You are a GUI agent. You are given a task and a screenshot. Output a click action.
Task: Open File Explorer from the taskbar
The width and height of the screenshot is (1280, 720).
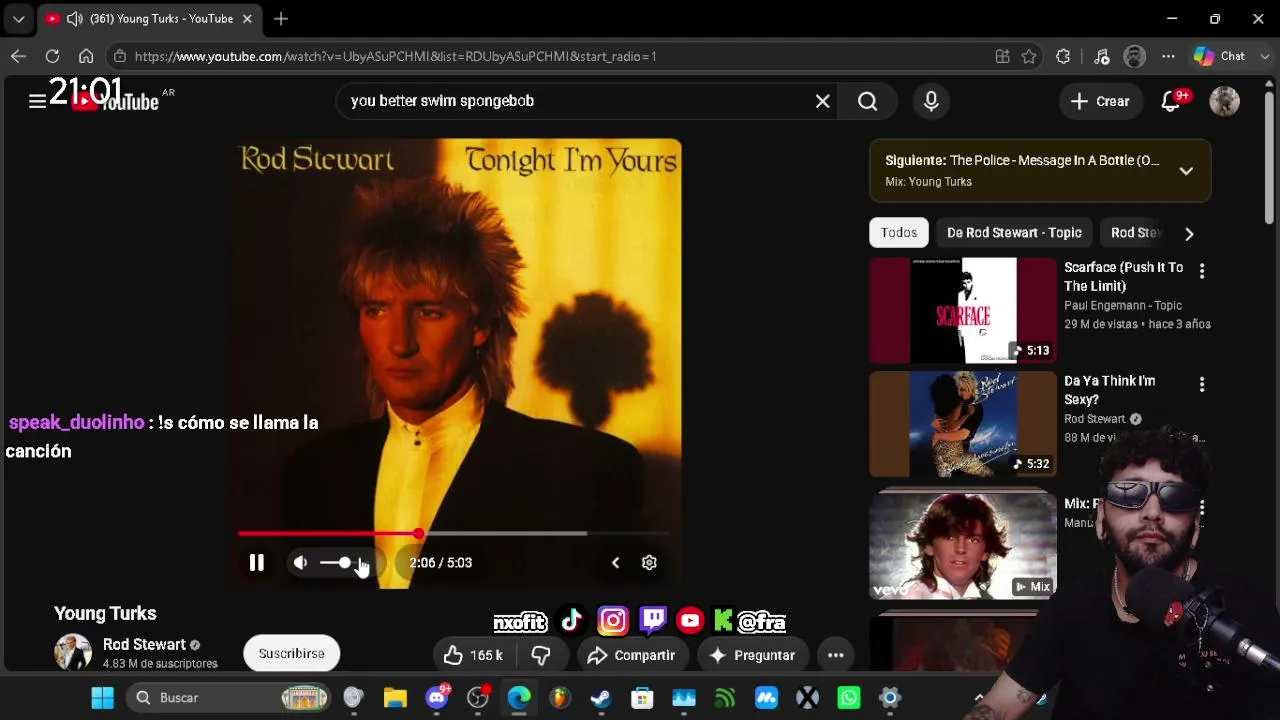click(395, 698)
